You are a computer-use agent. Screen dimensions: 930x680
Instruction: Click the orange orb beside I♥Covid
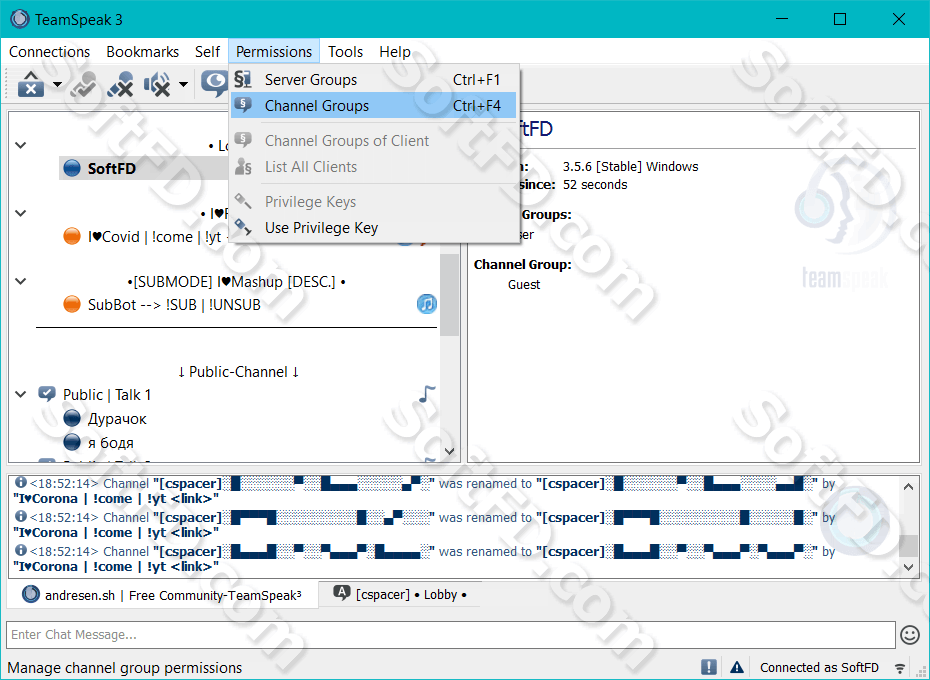72,236
